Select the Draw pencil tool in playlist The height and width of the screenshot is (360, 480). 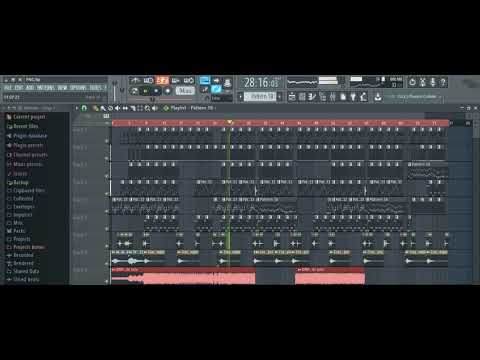96,108
